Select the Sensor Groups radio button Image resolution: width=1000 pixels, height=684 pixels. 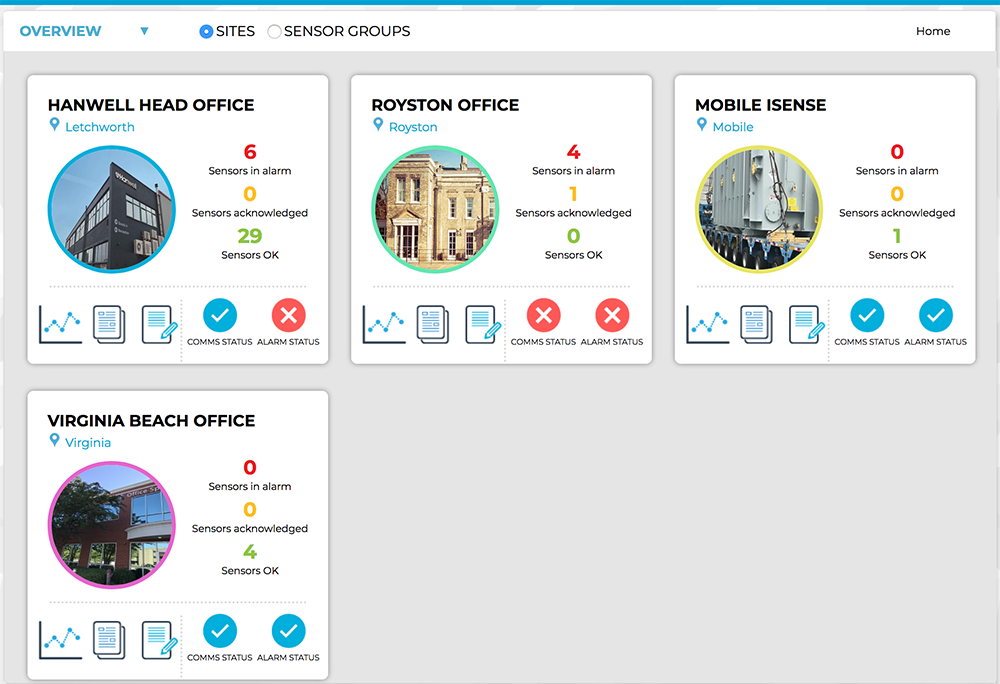(274, 31)
